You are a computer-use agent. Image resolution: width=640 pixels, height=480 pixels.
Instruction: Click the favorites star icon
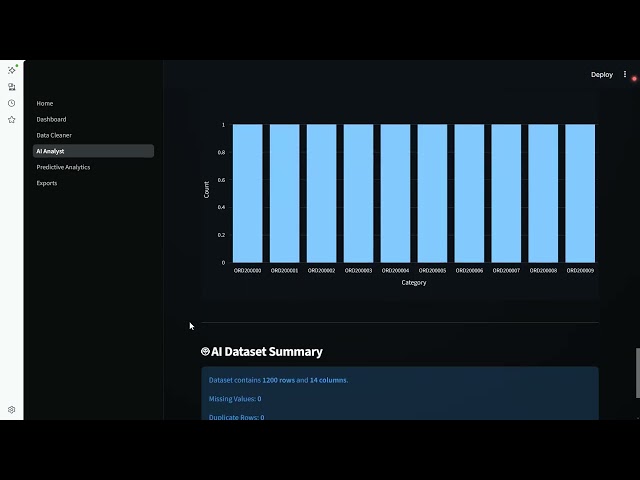(12, 120)
